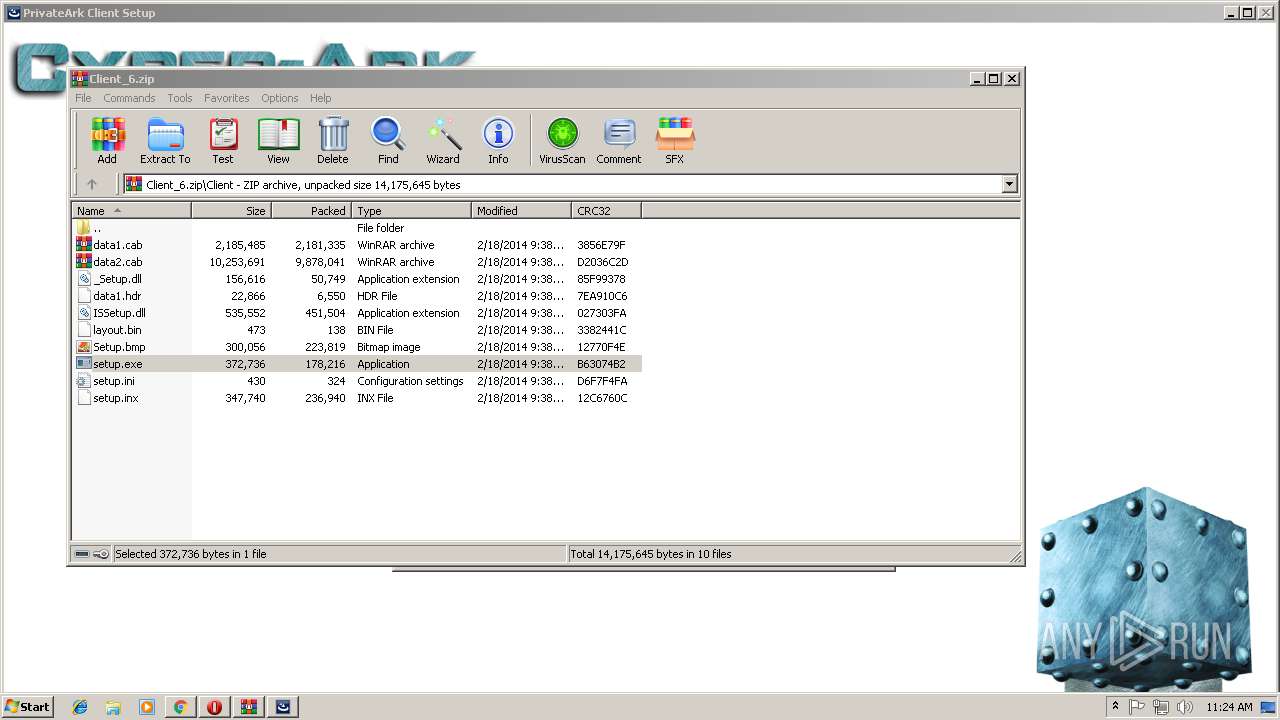The image size is (1280, 720).
Task: Open the Favorites menu
Action: (x=227, y=98)
